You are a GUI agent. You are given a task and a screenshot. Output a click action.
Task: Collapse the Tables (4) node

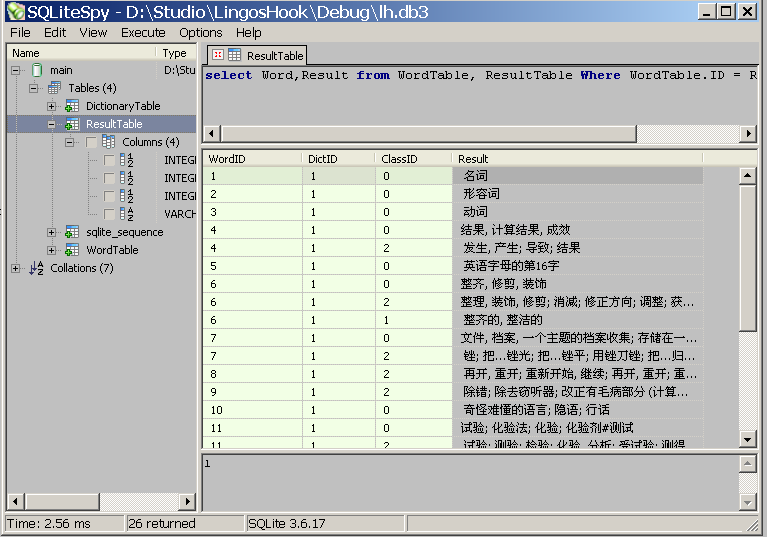(x=33, y=89)
